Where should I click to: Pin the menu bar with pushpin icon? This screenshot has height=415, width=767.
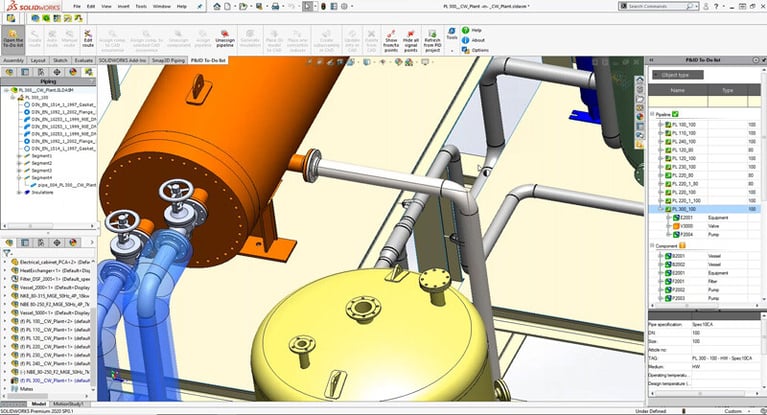(200, 6)
